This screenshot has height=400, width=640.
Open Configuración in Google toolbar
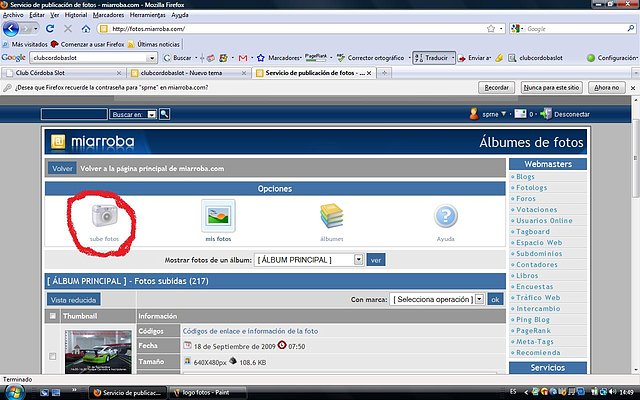tap(612, 58)
